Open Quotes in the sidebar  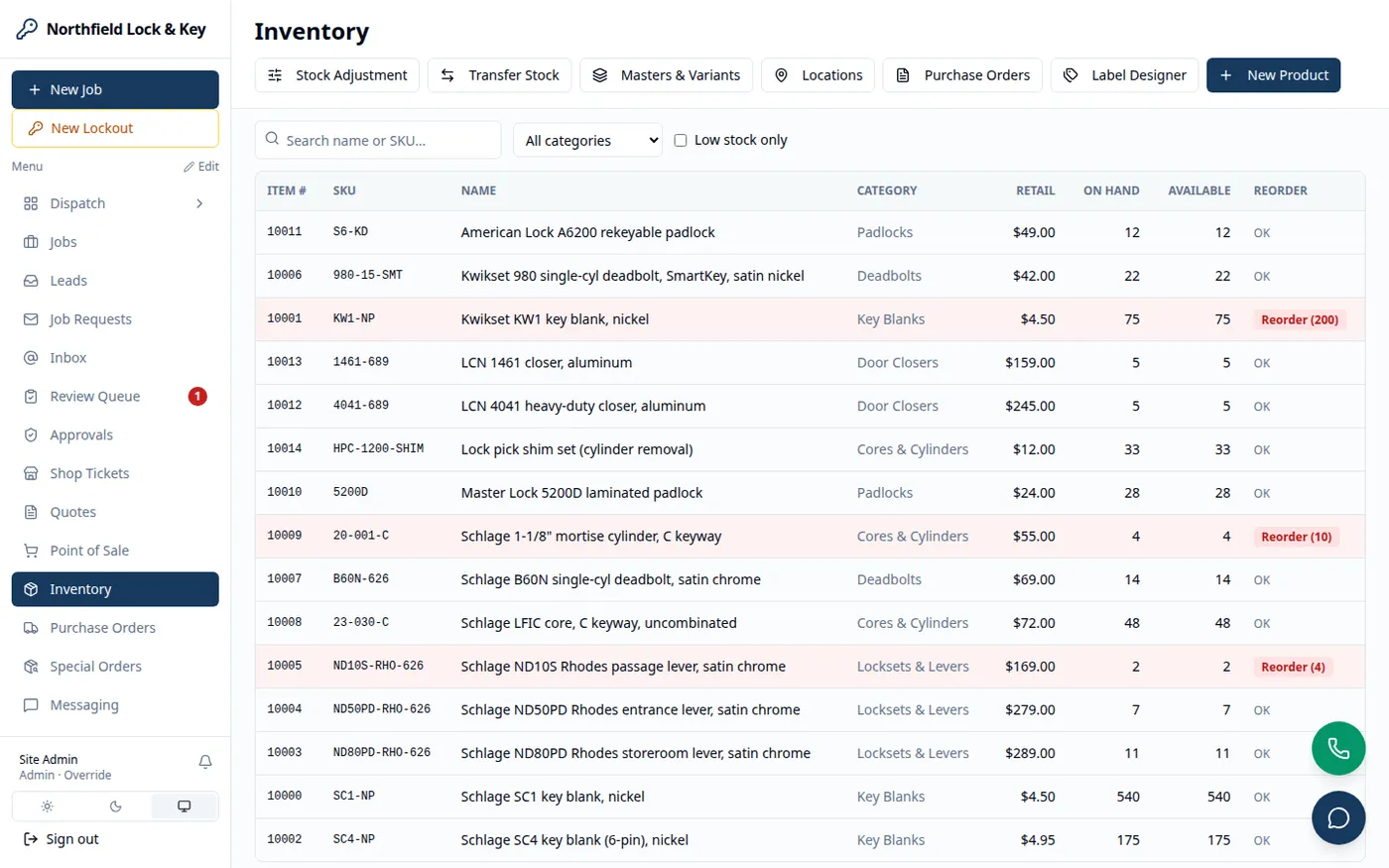tap(115, 513)
